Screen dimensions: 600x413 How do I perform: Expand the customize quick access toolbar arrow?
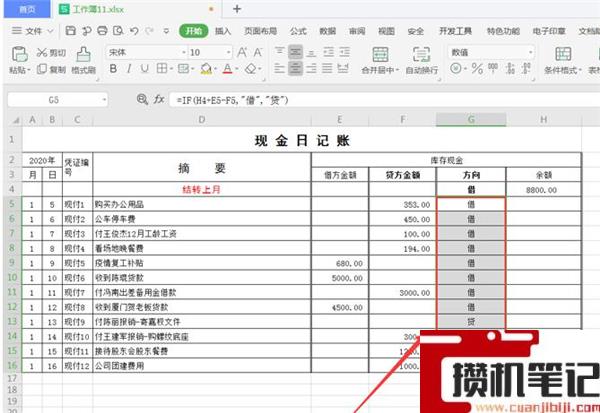click(x=166, y=31)
